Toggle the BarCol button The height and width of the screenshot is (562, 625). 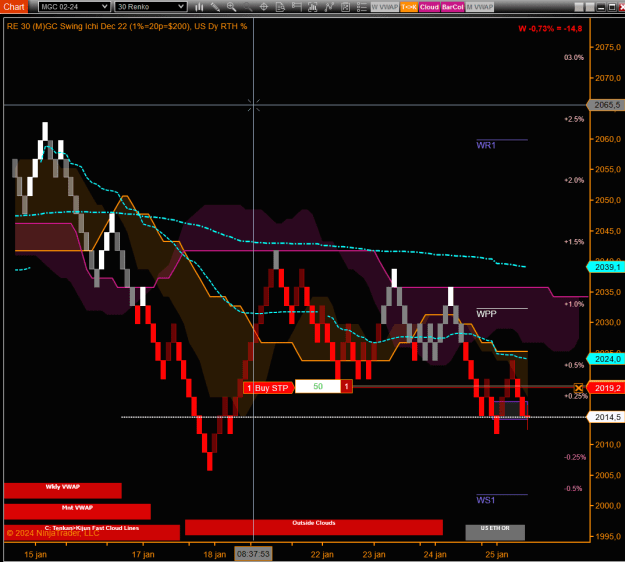pyautogui.click(x=452, y=7)
